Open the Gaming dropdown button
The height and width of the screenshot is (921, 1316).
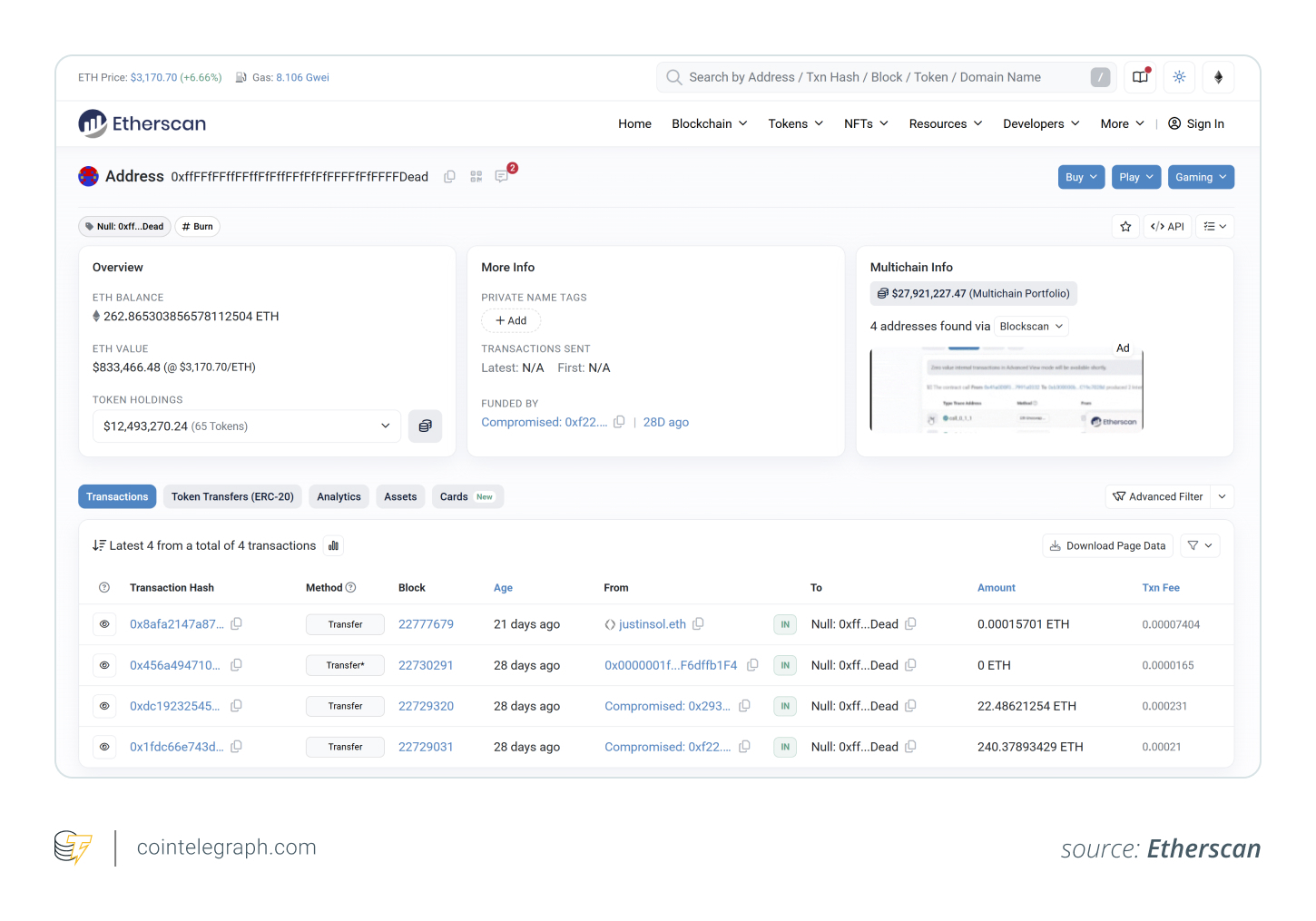[x=1201, y=177]
